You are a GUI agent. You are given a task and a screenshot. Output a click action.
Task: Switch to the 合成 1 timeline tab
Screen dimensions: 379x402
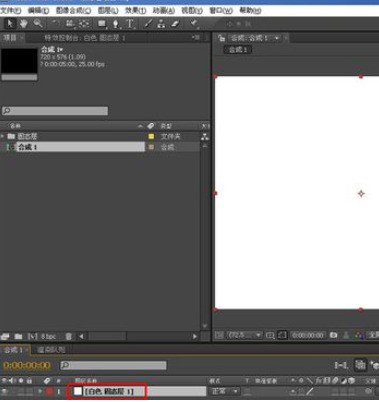pos(15,350)
